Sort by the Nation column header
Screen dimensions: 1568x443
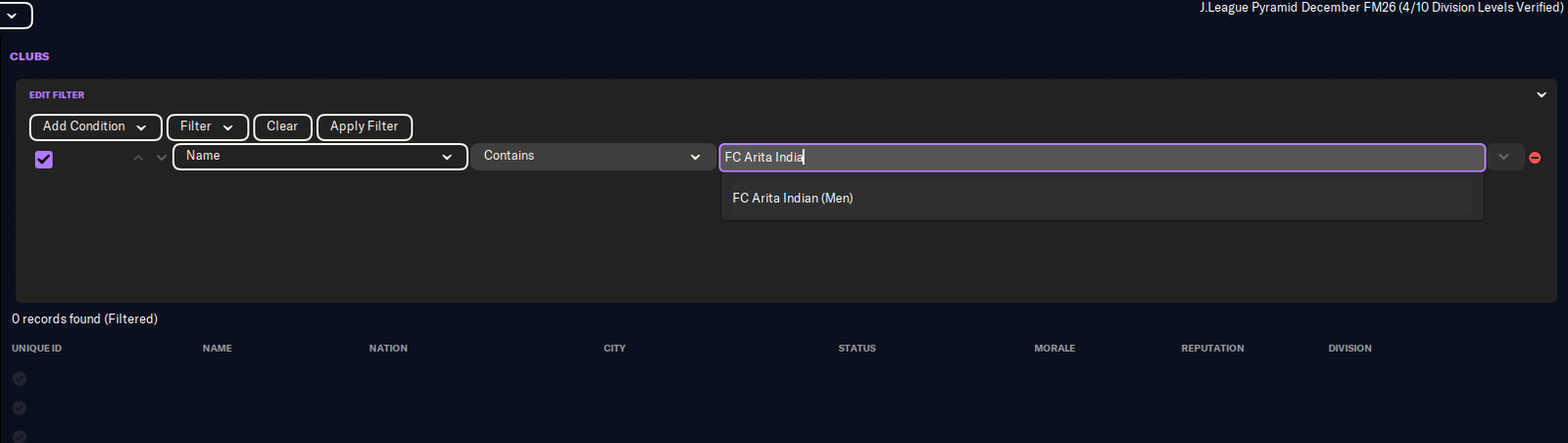[388, 349]
